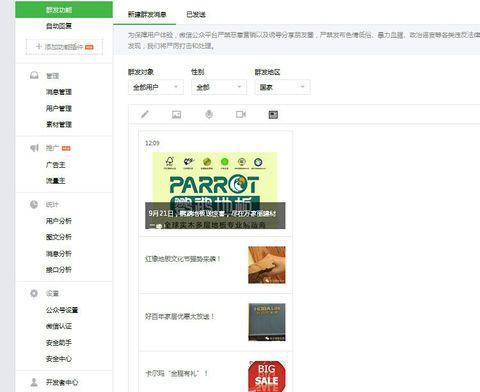Open 开发者中心
480x392 pixels.
coord(62,382)
